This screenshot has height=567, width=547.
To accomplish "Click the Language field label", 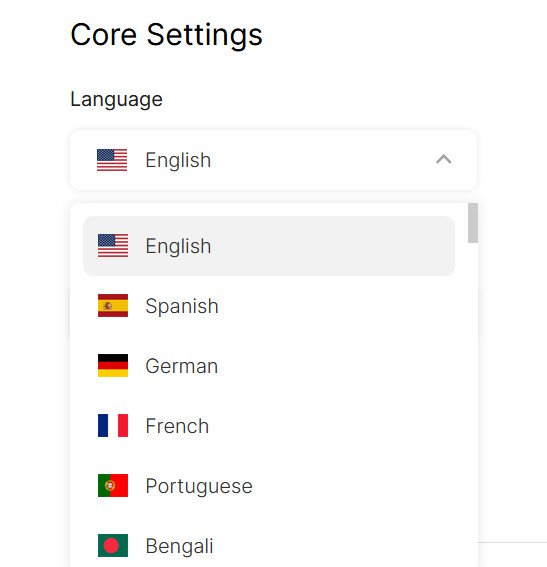I will click(116, 99).
